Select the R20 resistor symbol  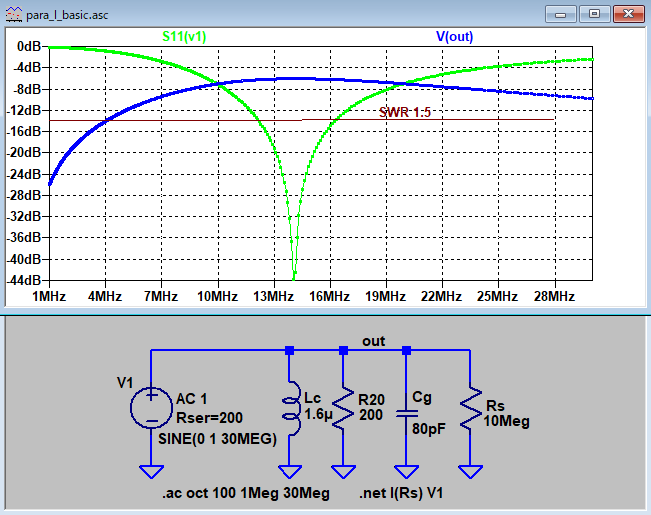click(x=343, y=408)
